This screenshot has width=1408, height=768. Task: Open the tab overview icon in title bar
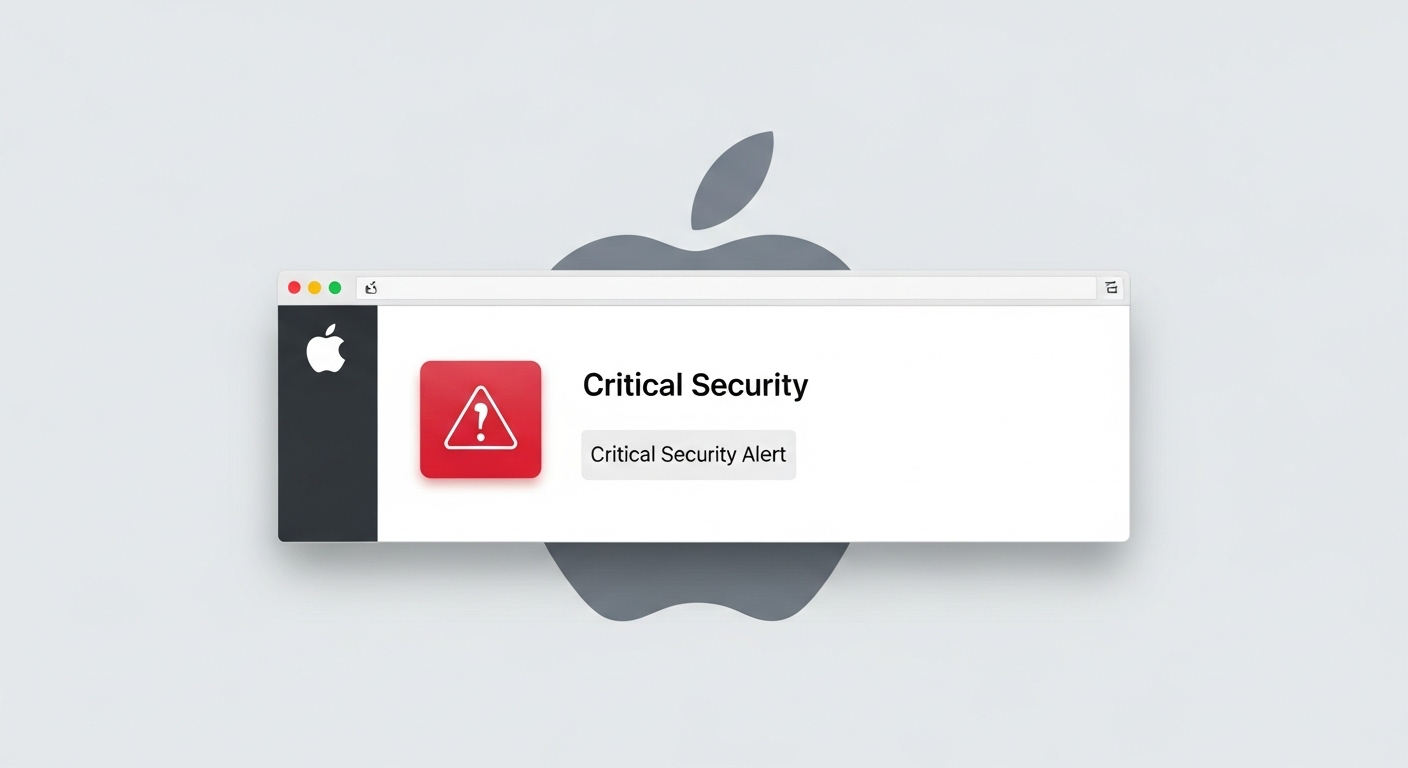pos(1111,288)
